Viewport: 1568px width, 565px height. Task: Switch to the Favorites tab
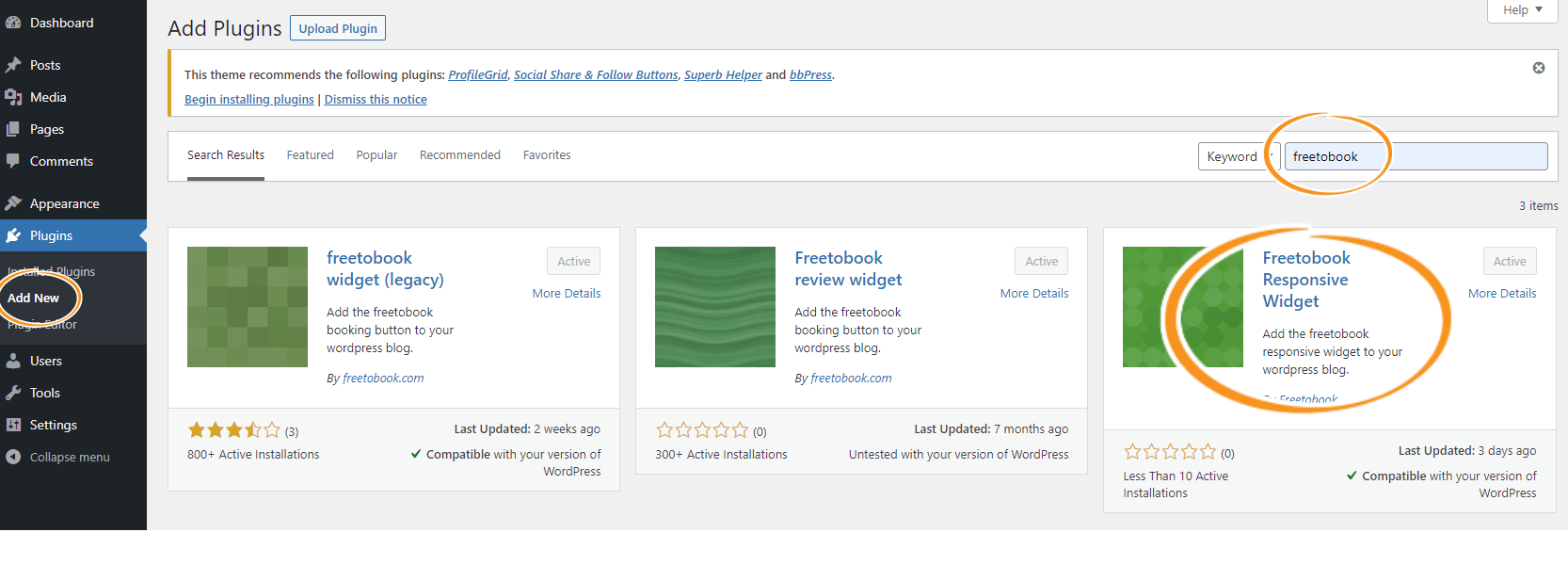[547, 155]
